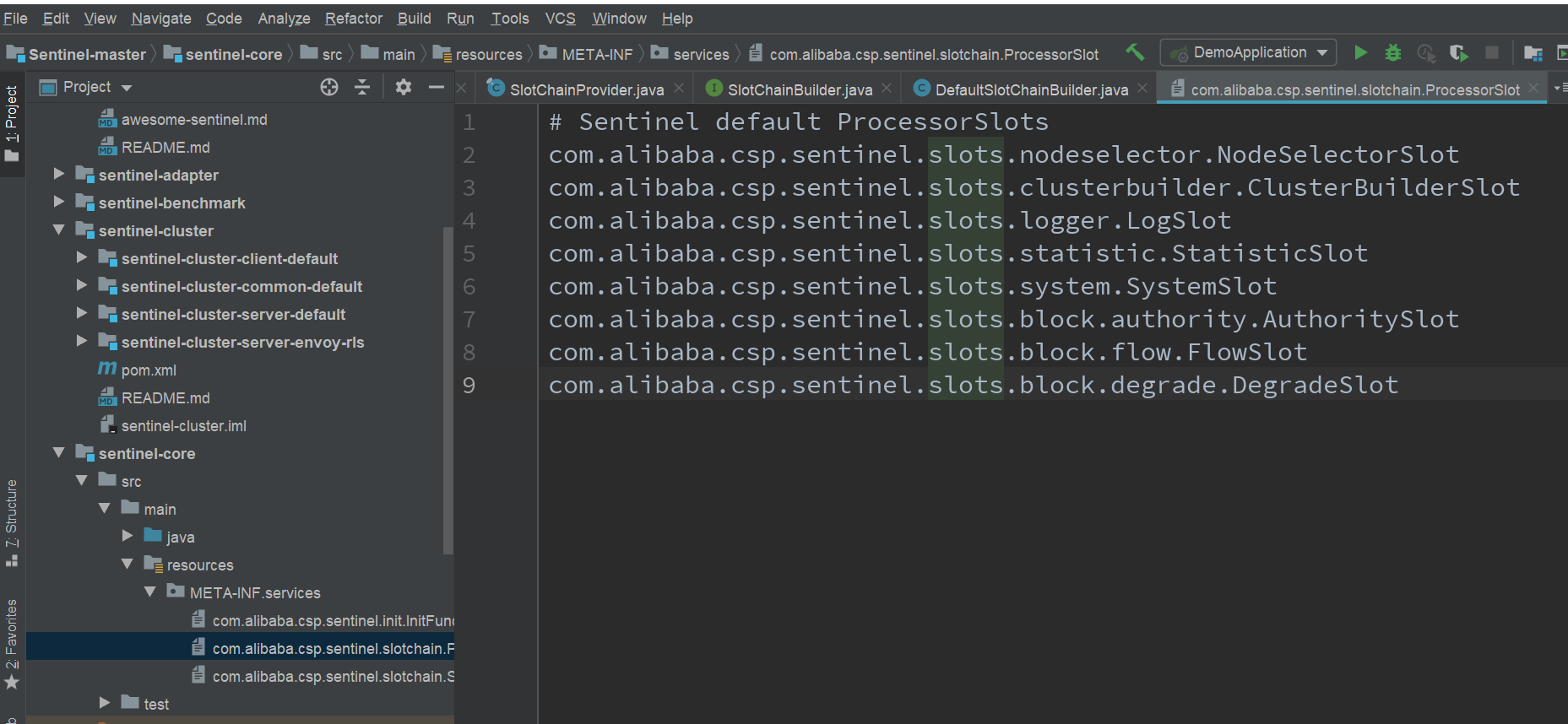This screenshot has height=724, width=1568.
Task: Collapse the main folder arrow
Action: click(x=105, y=508)
